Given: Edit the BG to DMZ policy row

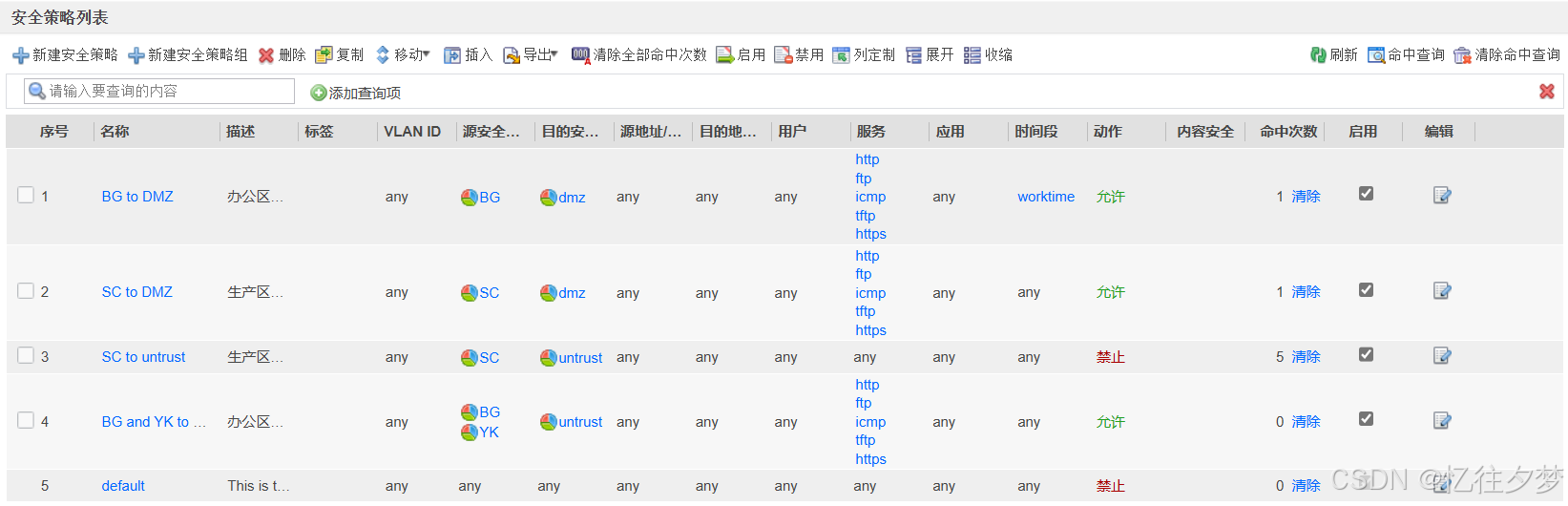Looking at the screenshot, I should (x=1442, y=196).
